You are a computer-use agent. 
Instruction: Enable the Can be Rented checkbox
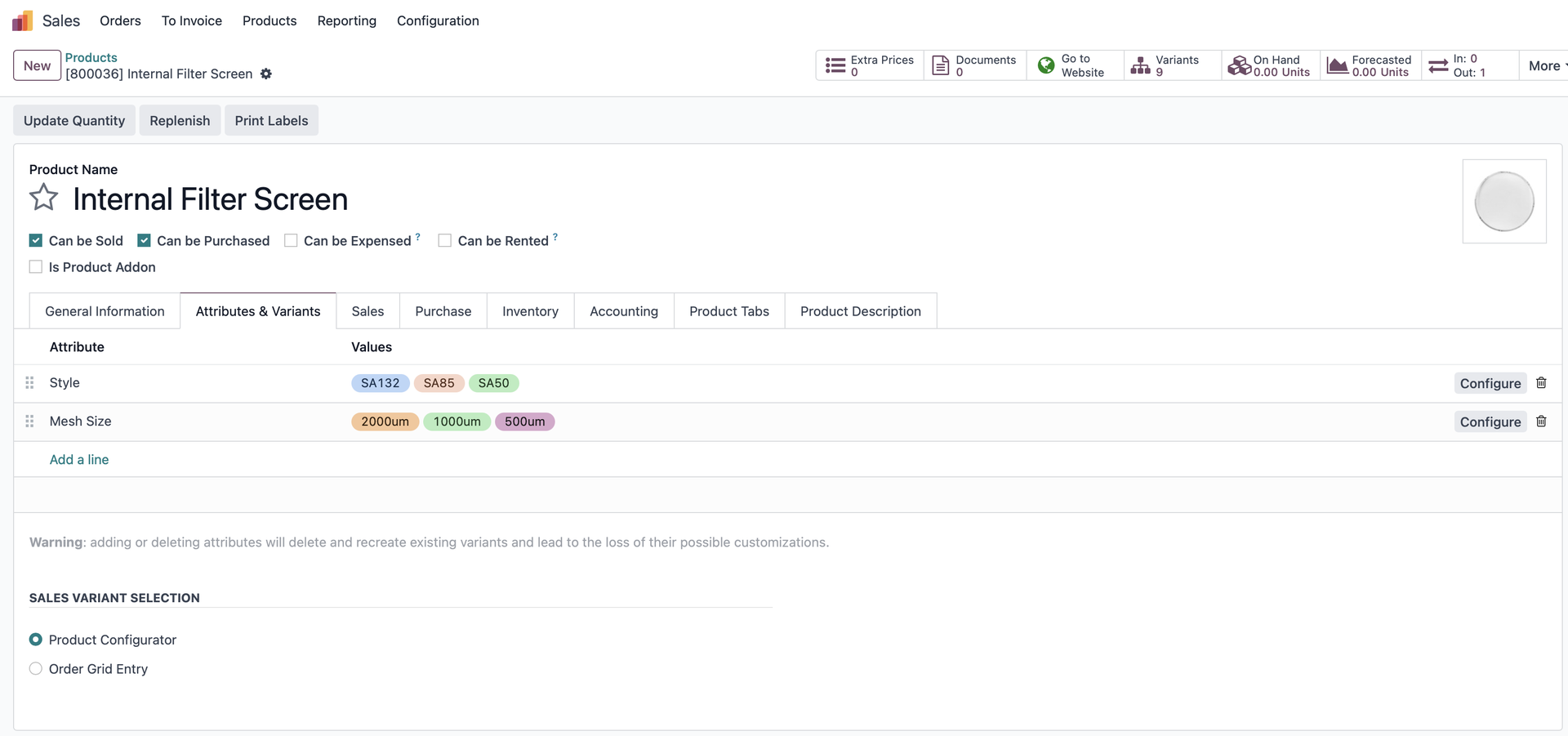445,240
